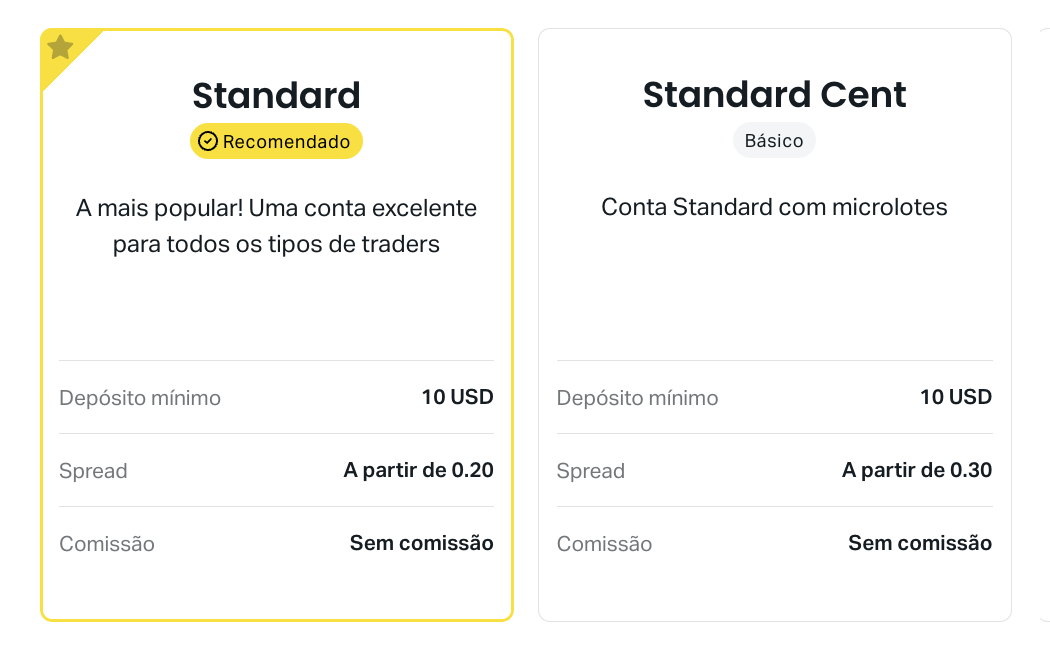
Task: Click Spread label in Standard Cent card
Action: 591,471
